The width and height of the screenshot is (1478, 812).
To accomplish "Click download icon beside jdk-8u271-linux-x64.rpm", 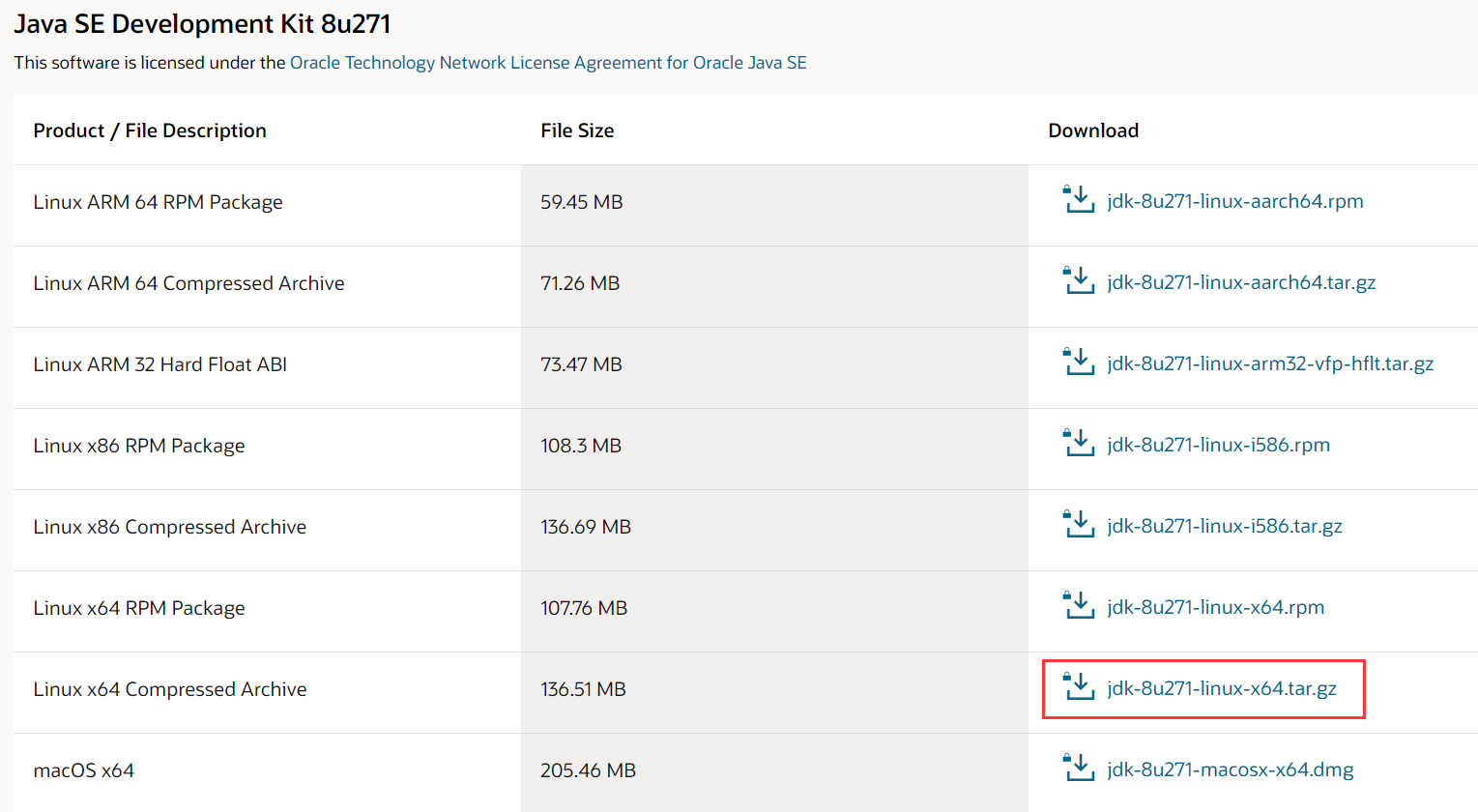I will click(1078, 606).
